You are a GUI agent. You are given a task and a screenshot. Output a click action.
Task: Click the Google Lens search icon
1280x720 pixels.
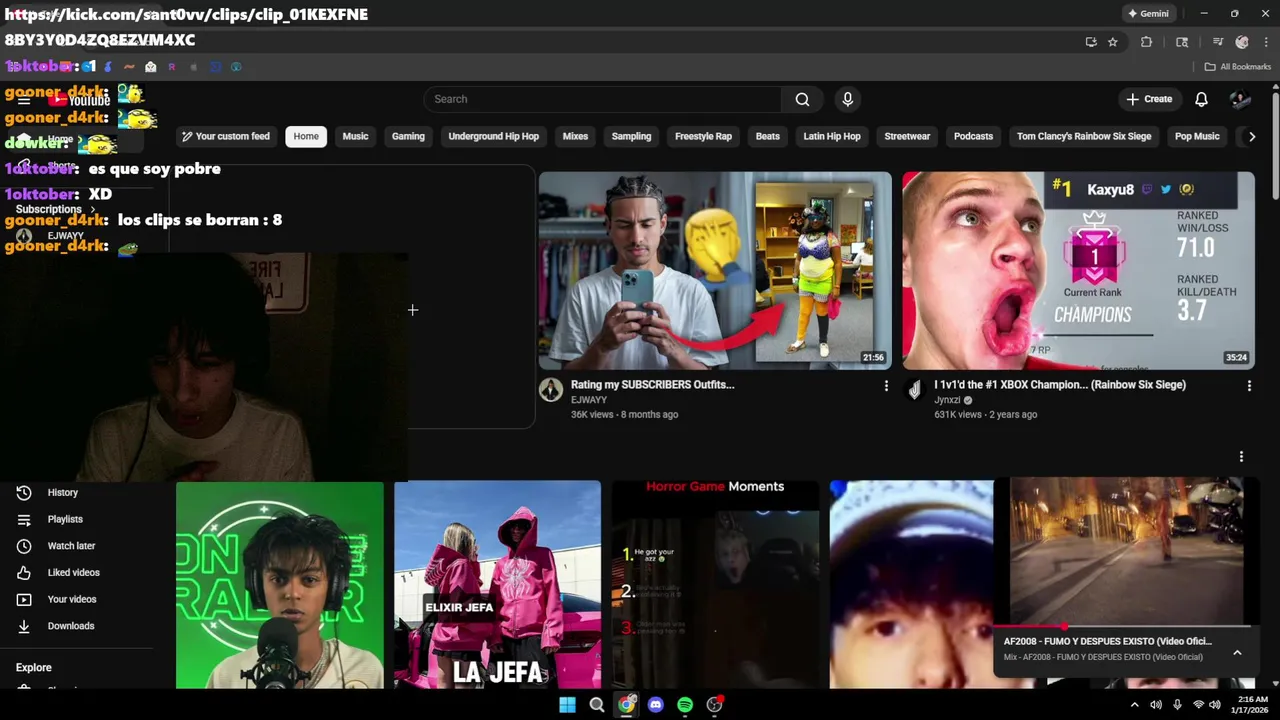point(1182,42)
